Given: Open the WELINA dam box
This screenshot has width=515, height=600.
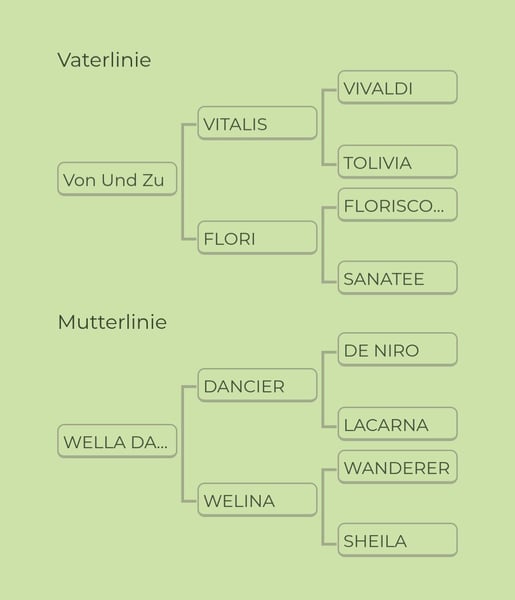Looking at the screenshot, I should click(258, 500).
